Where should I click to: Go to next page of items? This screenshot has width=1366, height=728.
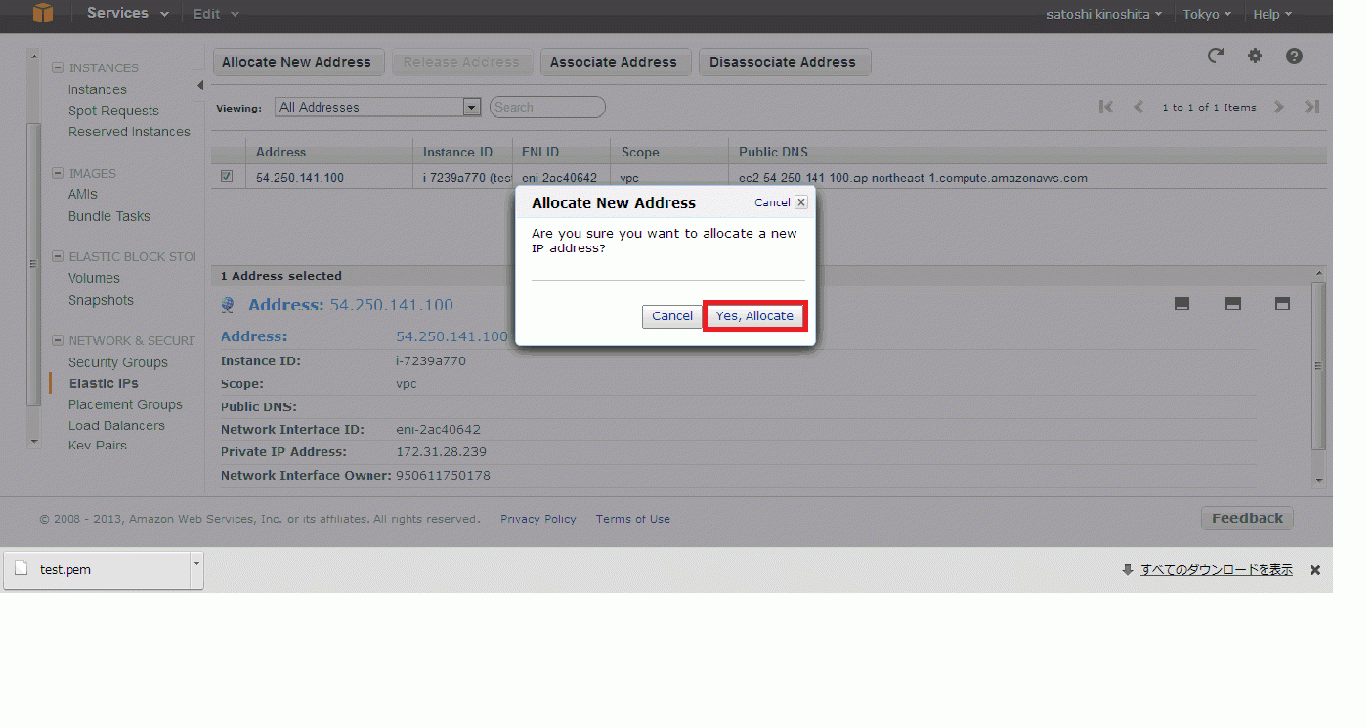(x=1279, y=107)
